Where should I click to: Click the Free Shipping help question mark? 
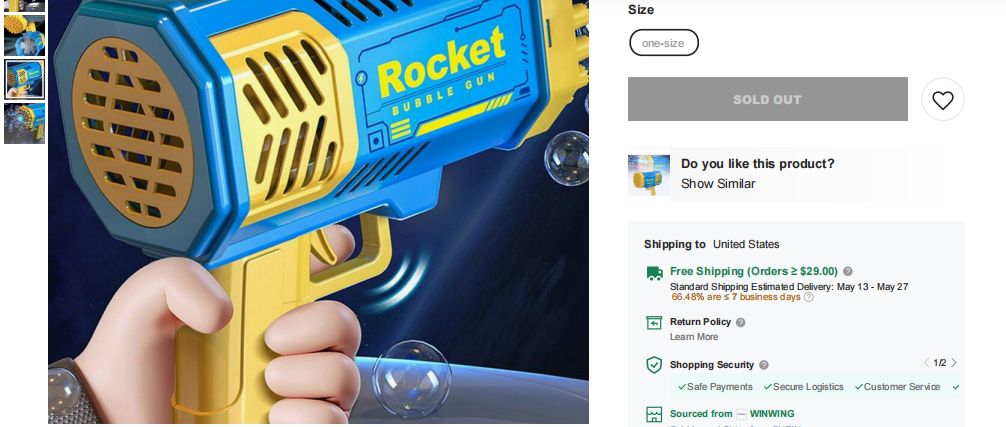coord(848,271)
